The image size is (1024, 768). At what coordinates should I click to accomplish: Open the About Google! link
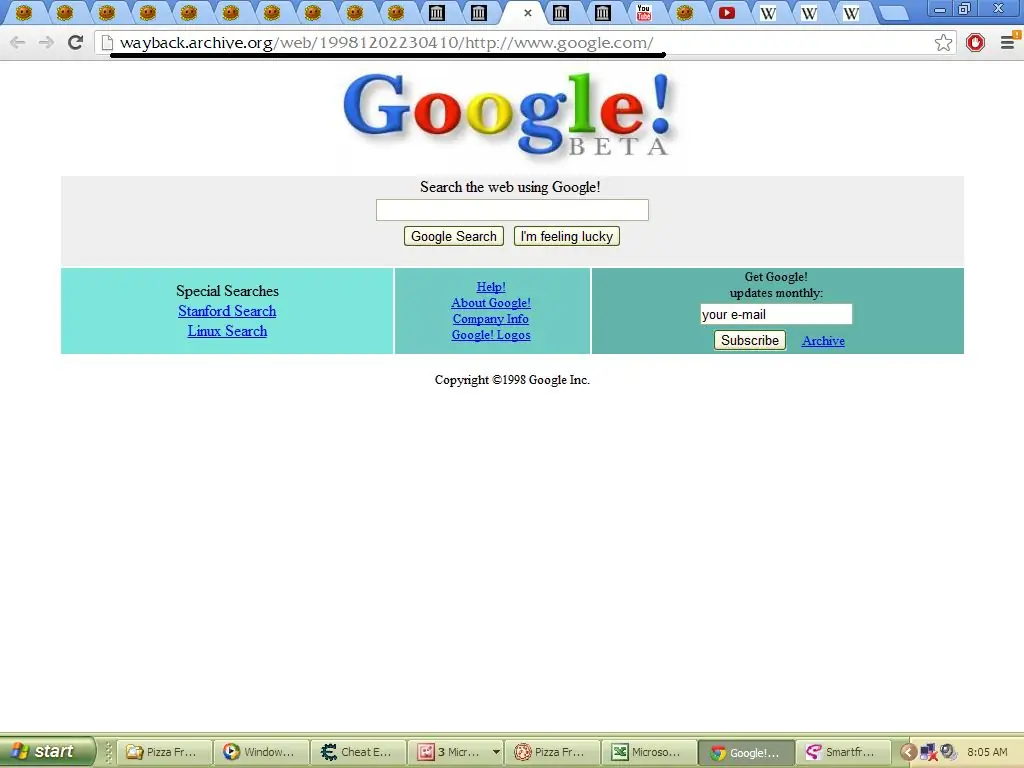[491, 303]
